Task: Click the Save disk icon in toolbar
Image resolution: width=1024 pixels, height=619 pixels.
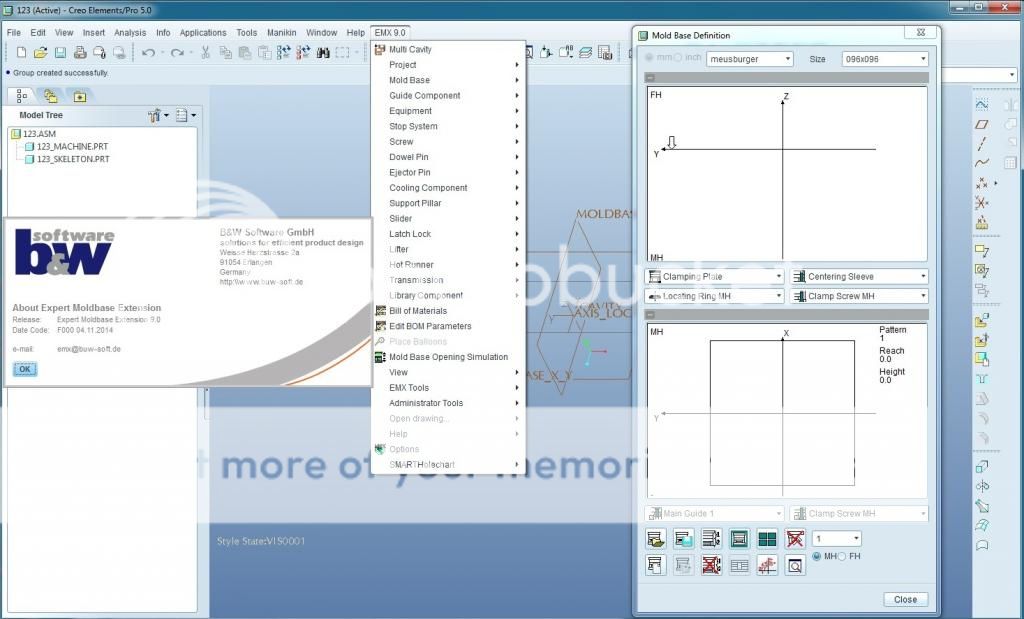Action: pos(60,52)
